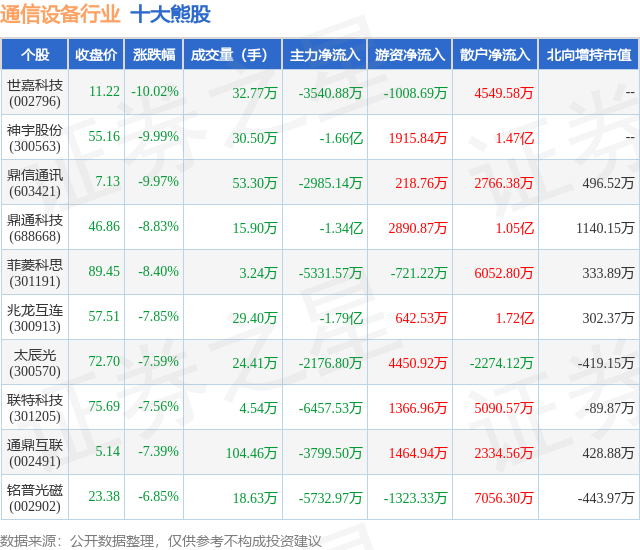
Task: Click the -8.40% change value
Action: tap(158, 271)
